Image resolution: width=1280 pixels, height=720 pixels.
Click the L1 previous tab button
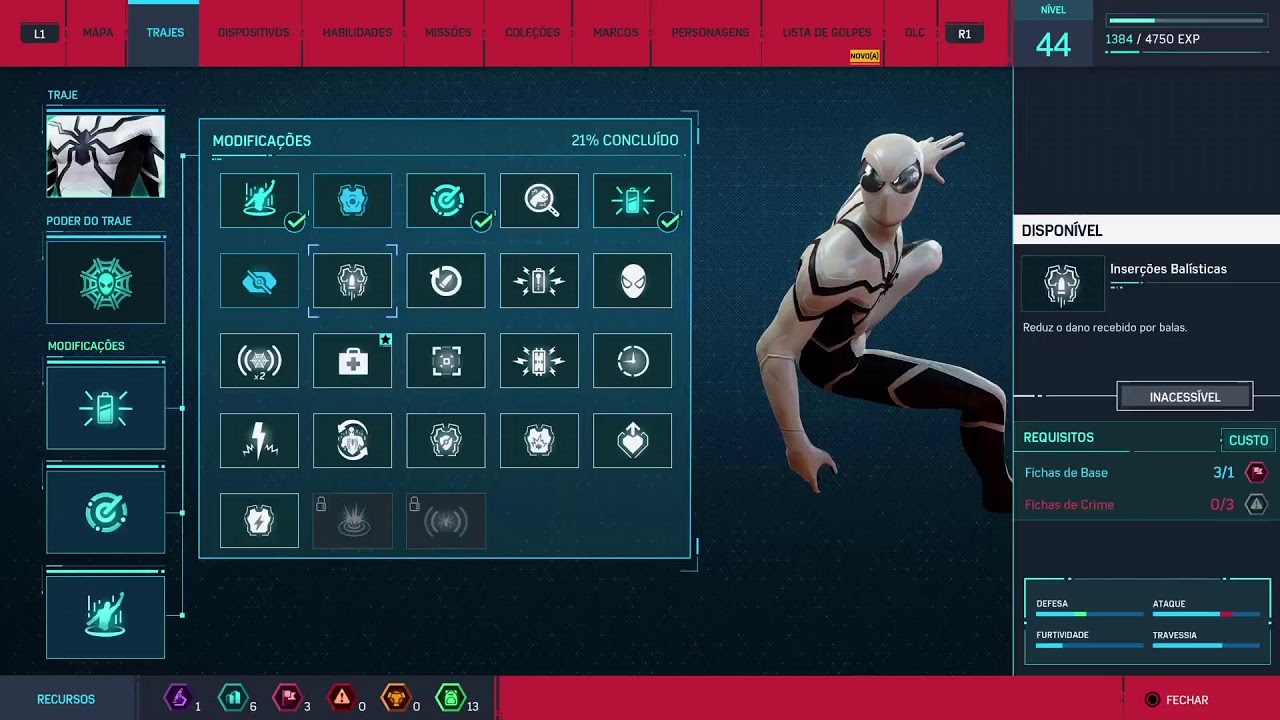coord(40,34)
